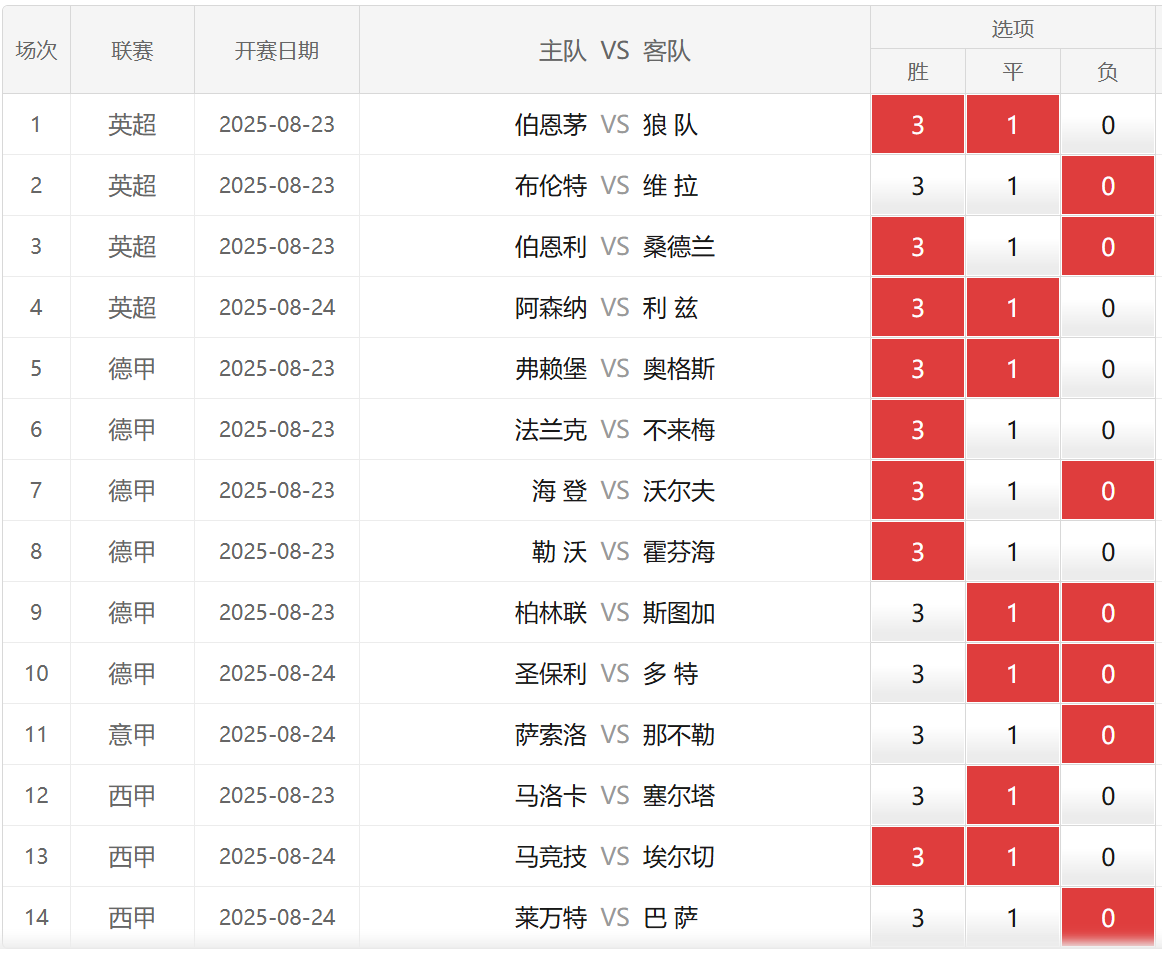Deselect win option 3 for 海登 VS 沃尔夫
Screen dimensions: 1162x954
917,490
